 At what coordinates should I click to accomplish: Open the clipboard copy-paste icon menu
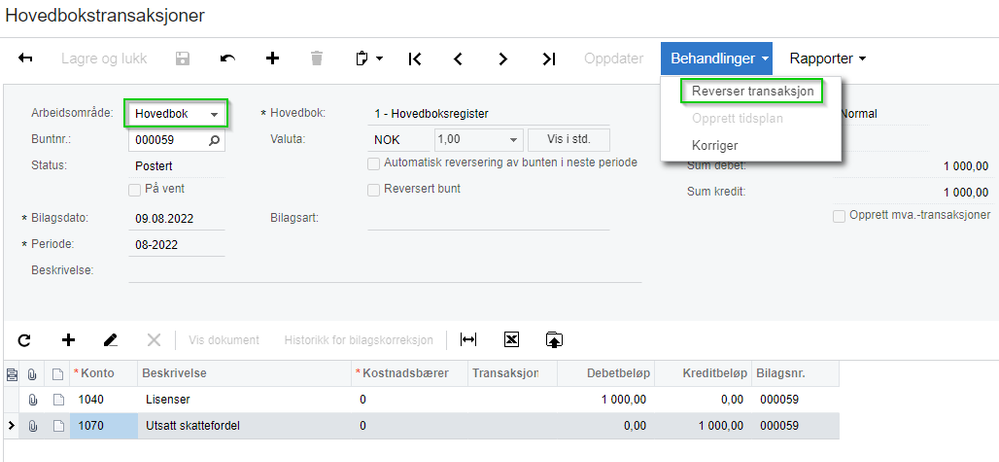click(369, 59)
